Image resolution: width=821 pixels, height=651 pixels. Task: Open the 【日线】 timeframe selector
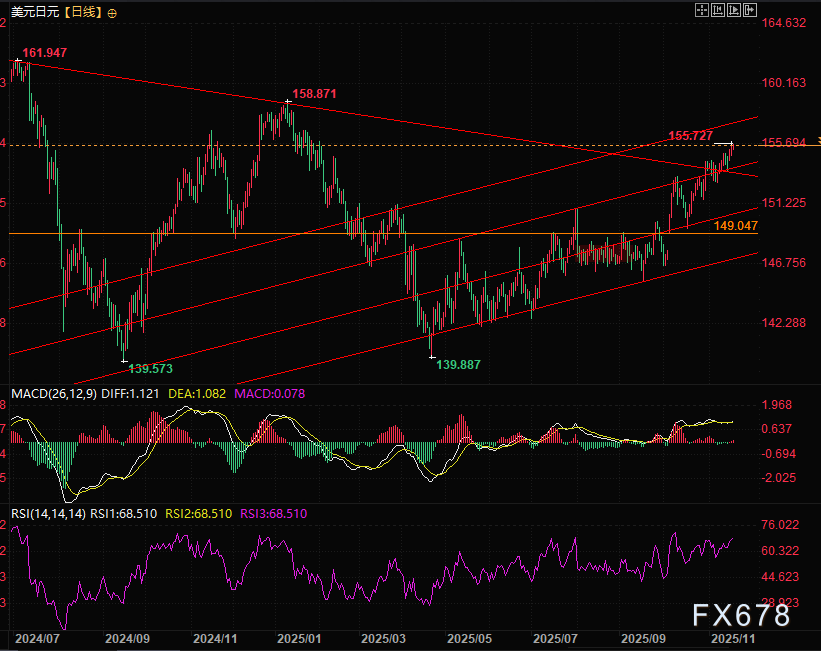coord(81,13)
